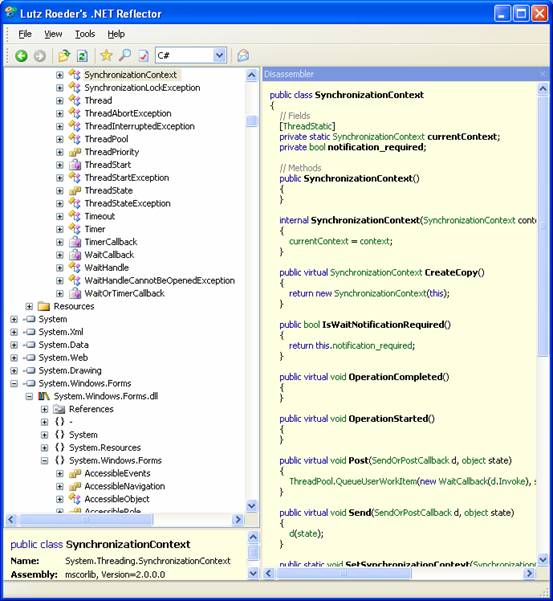This screenshot has width=553, height=601.
Task: Collapse the System.Windows.Forms assembly node
Action: pyautogui.click(x=14, y=384)
